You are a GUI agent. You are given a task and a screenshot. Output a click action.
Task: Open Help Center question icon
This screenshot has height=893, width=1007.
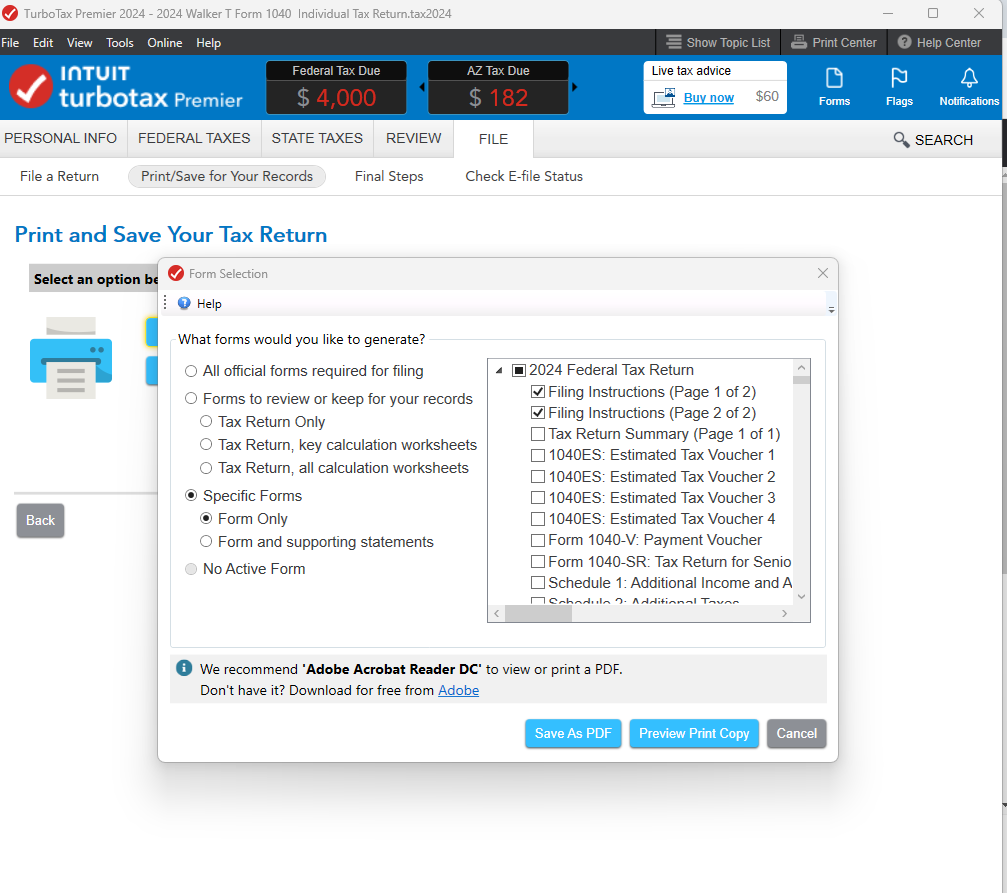(x=904, y=42)
